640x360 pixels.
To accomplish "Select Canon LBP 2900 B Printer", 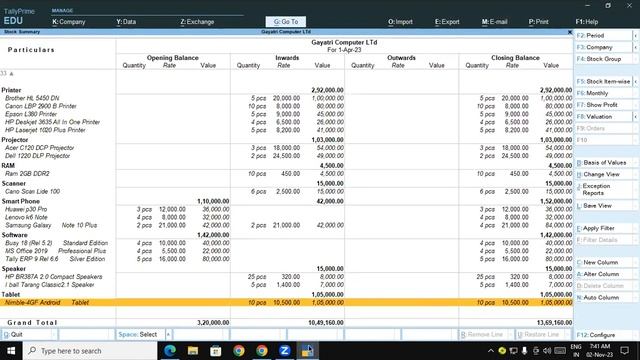I will (x=41, y=106).
